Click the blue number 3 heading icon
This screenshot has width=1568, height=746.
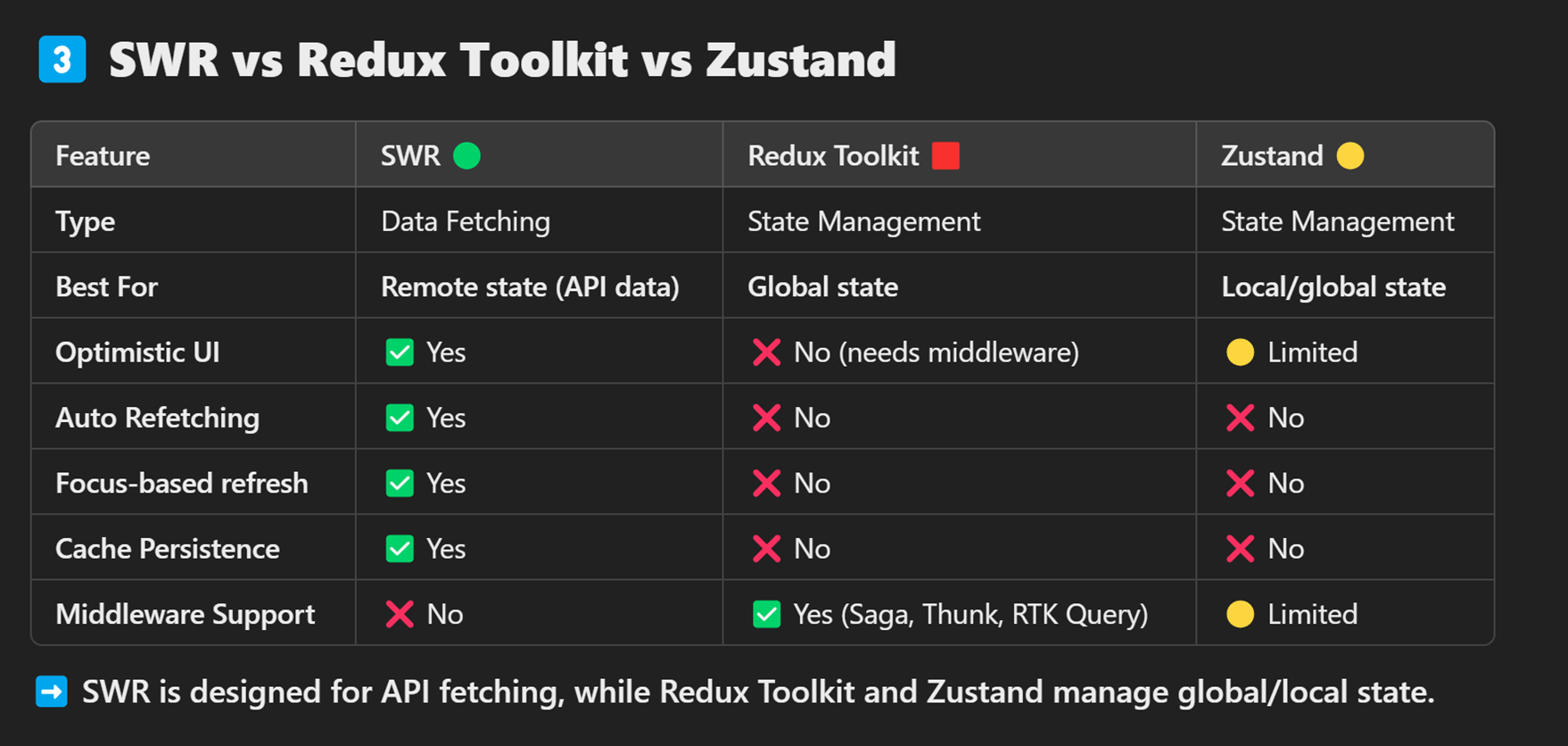(x=62, y=60)
